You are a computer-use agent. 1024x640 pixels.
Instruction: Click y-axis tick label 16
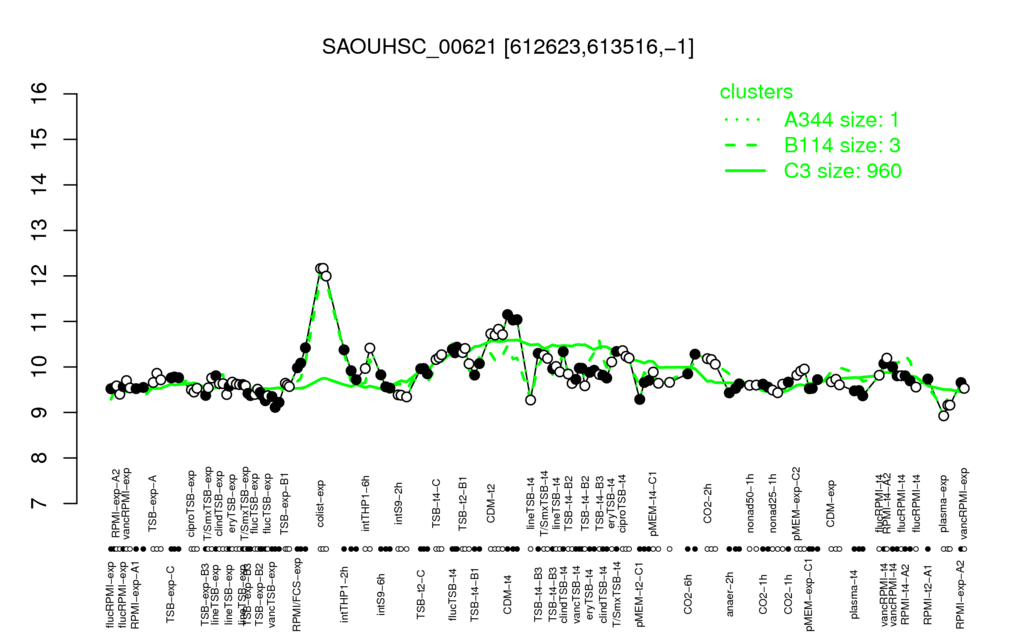pyautogui.click(x=40, y=94)
